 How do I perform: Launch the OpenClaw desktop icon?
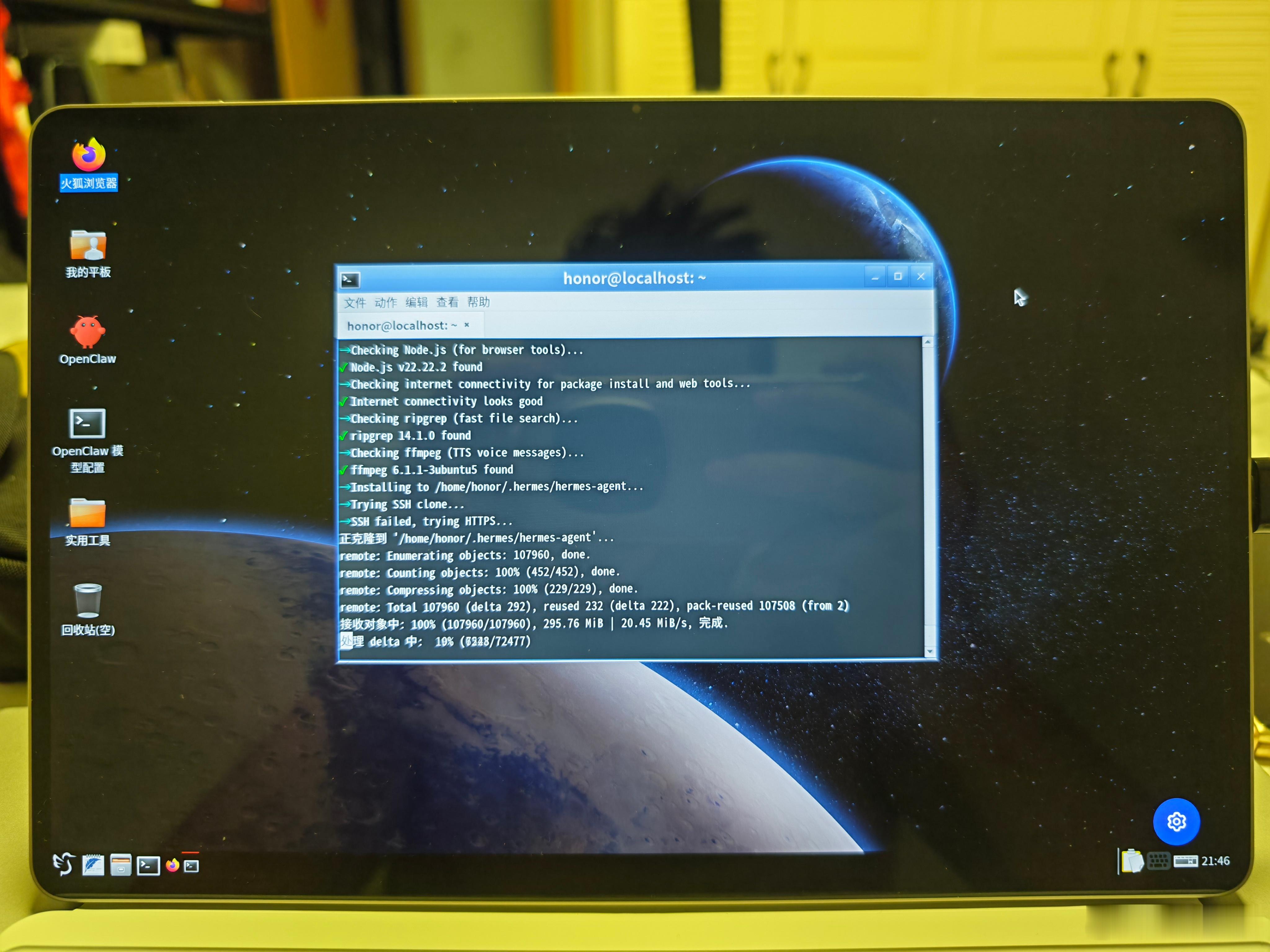[x=87, y=340]
